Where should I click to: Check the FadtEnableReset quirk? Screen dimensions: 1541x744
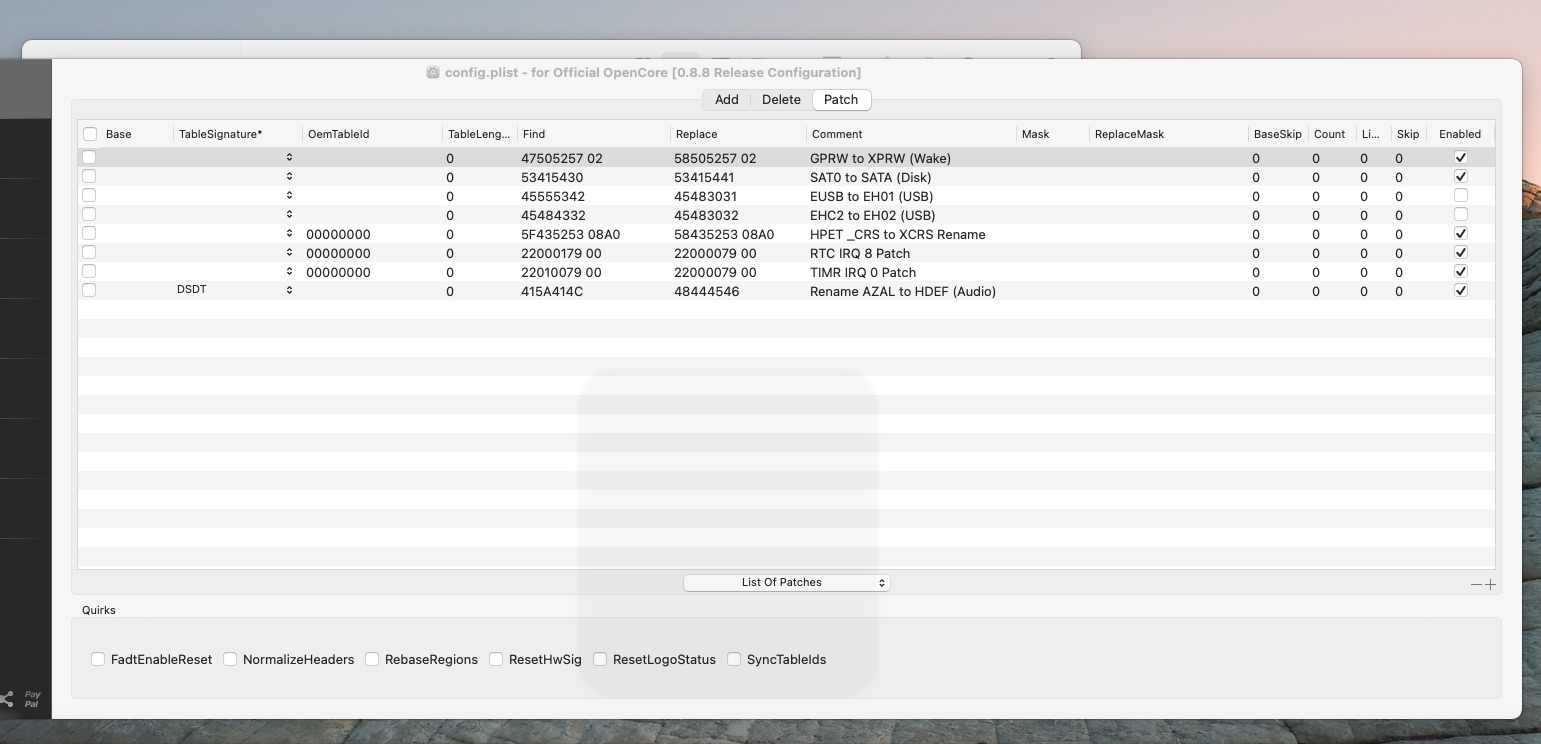click(x=98, y=659)
